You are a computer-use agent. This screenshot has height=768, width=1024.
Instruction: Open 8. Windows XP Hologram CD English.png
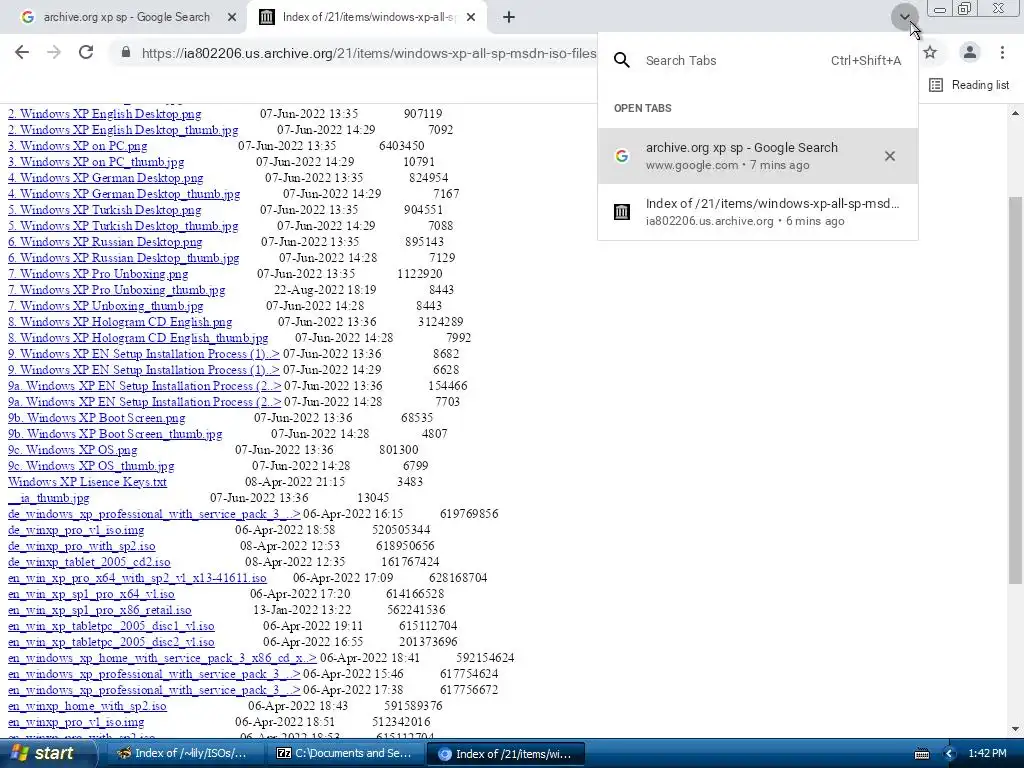120,322
